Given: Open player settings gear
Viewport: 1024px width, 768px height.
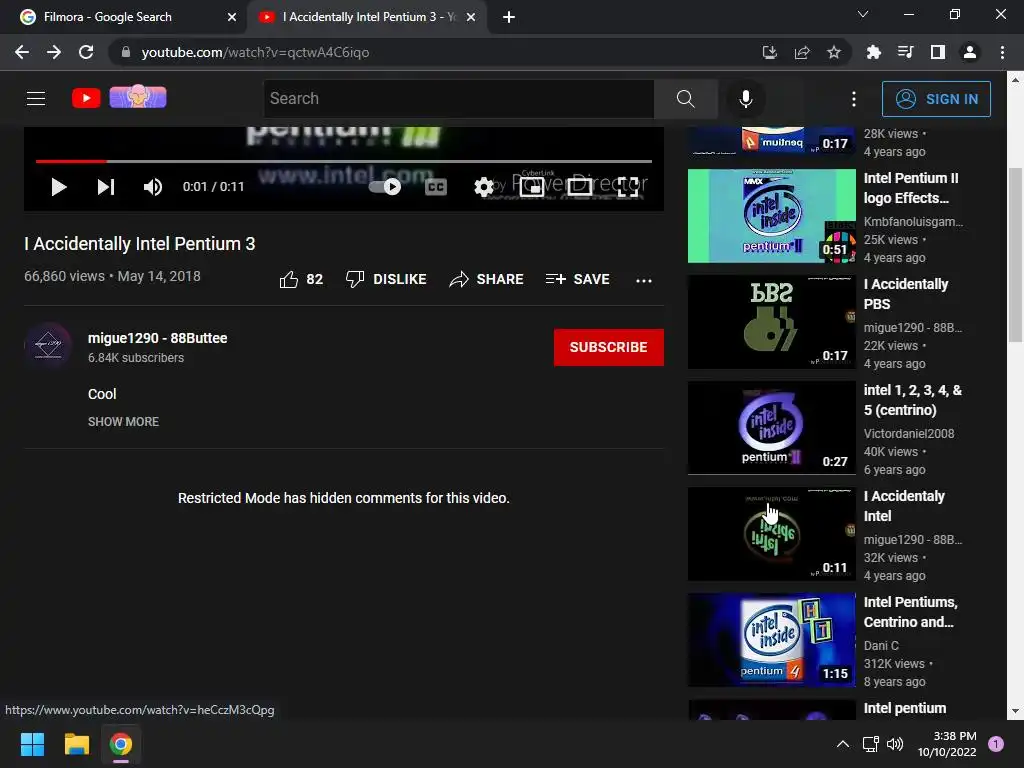Looking at the screenshot, I should (483, 187).
